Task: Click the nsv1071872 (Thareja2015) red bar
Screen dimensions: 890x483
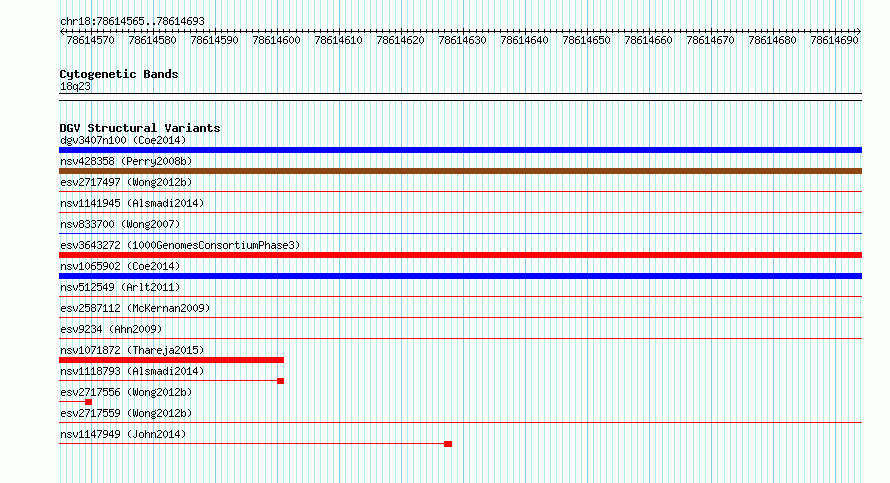Action: click(x=171, y=360)
